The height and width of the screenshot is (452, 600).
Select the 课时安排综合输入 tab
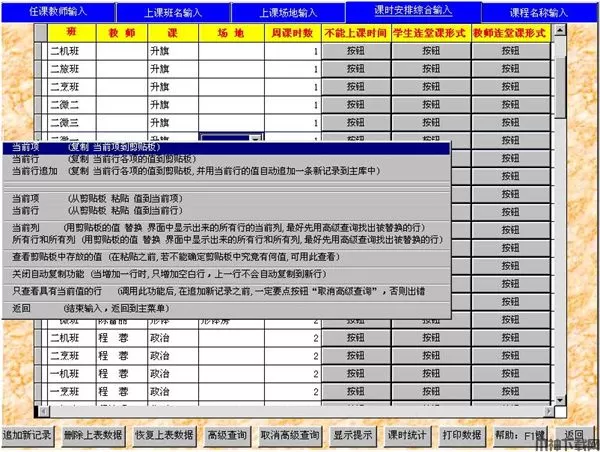(x=413, y=11)
